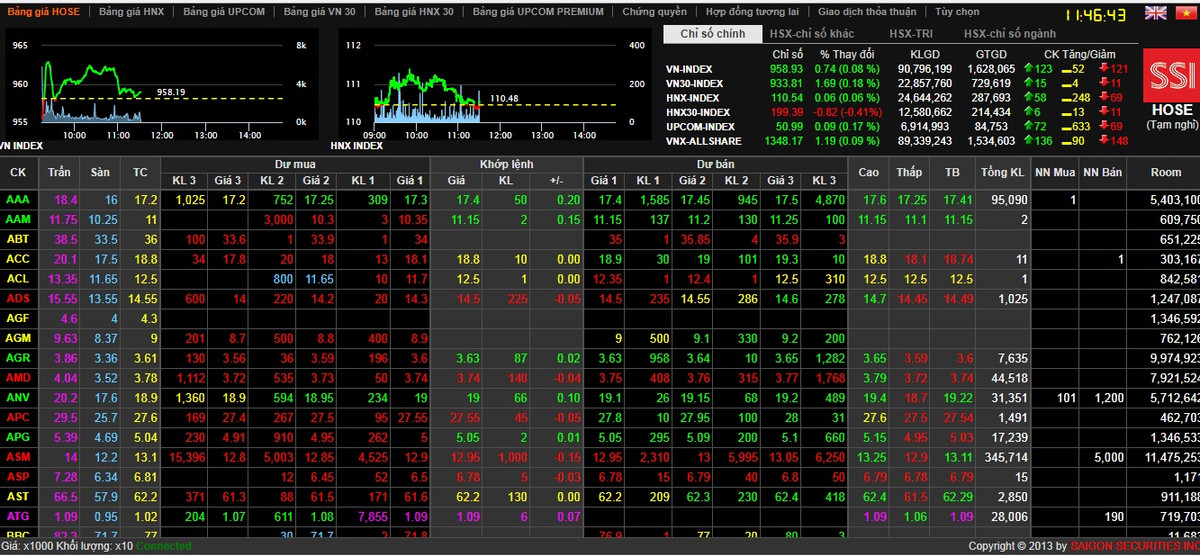The height and width of the screenshot is (555, 1200).
Task: Click green advancers arrow in VN-INDEX row
Action: coord(1030,68)
